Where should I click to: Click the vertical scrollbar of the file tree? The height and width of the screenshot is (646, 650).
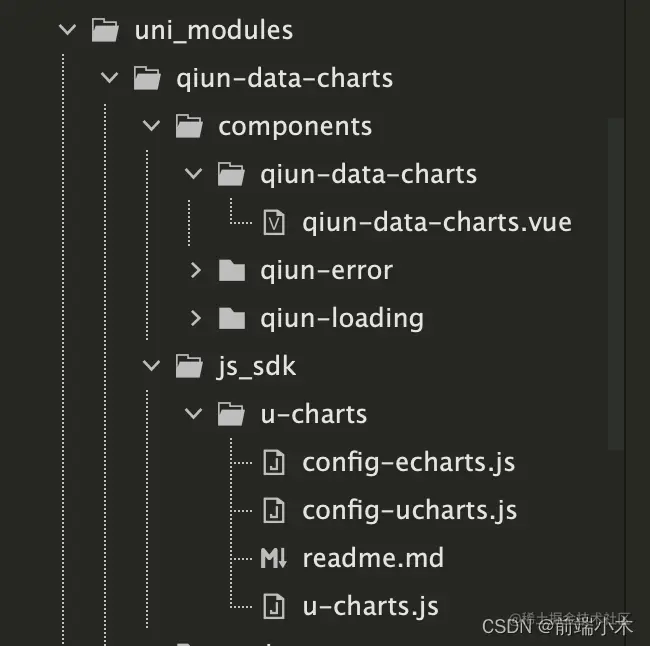(x=616, y=284)
